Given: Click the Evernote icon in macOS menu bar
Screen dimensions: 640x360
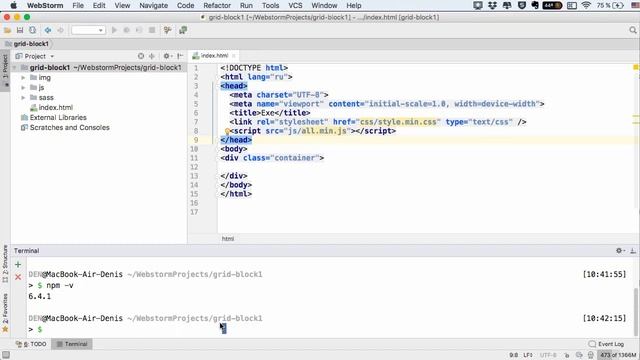Looking at the screenshot, I should (536, 6).
